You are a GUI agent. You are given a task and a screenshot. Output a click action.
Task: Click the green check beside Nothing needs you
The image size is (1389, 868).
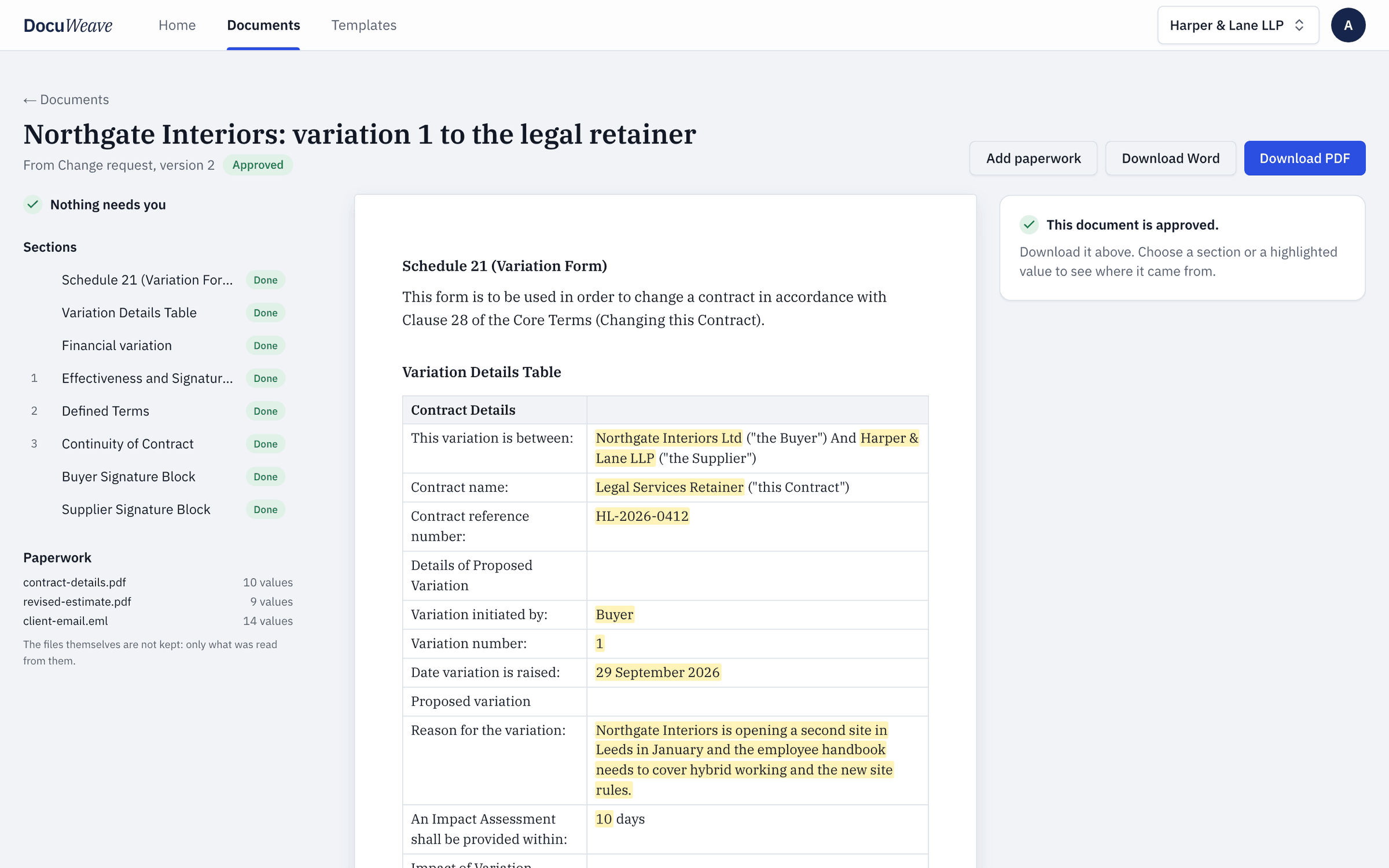(33, 204)
